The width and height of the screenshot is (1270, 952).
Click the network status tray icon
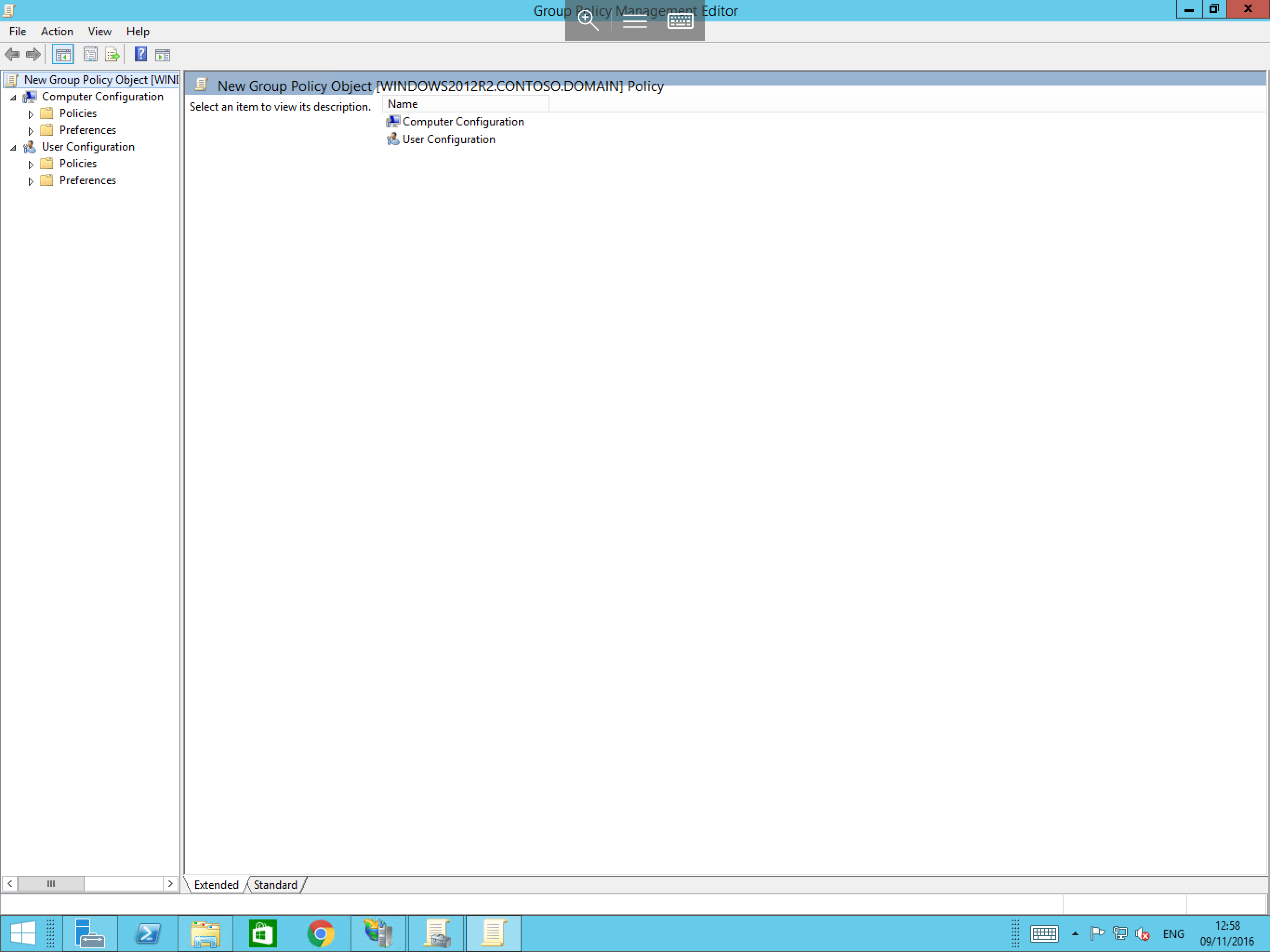tap(1119, 933)
